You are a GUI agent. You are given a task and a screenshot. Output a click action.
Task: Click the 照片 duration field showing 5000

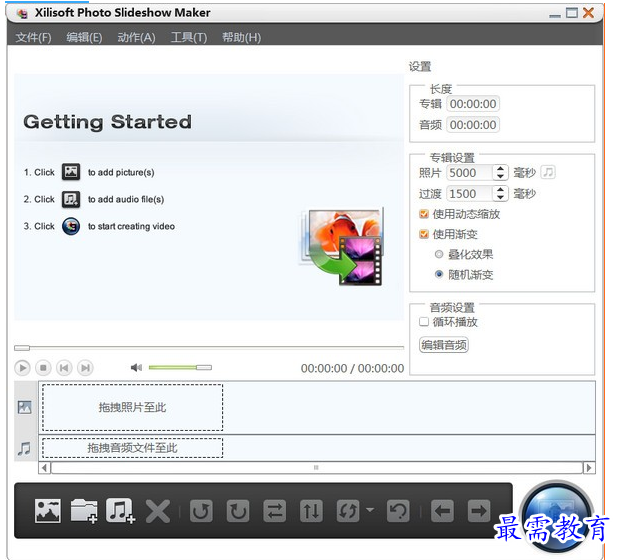point(470,173)
